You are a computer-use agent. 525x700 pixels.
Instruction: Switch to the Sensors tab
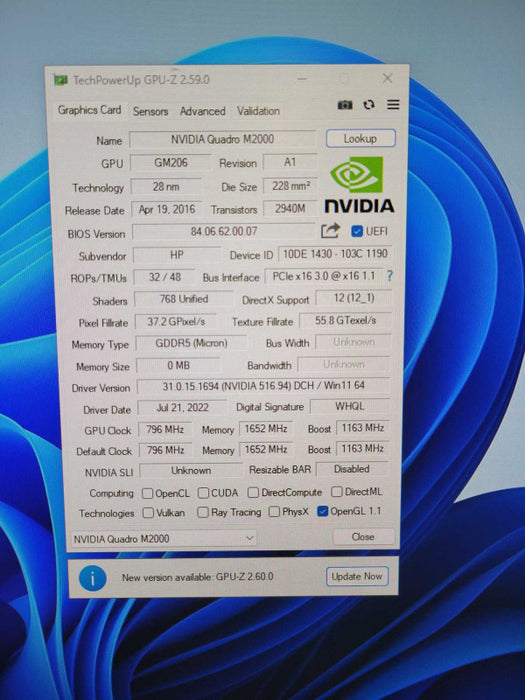(x=150, y=111)
